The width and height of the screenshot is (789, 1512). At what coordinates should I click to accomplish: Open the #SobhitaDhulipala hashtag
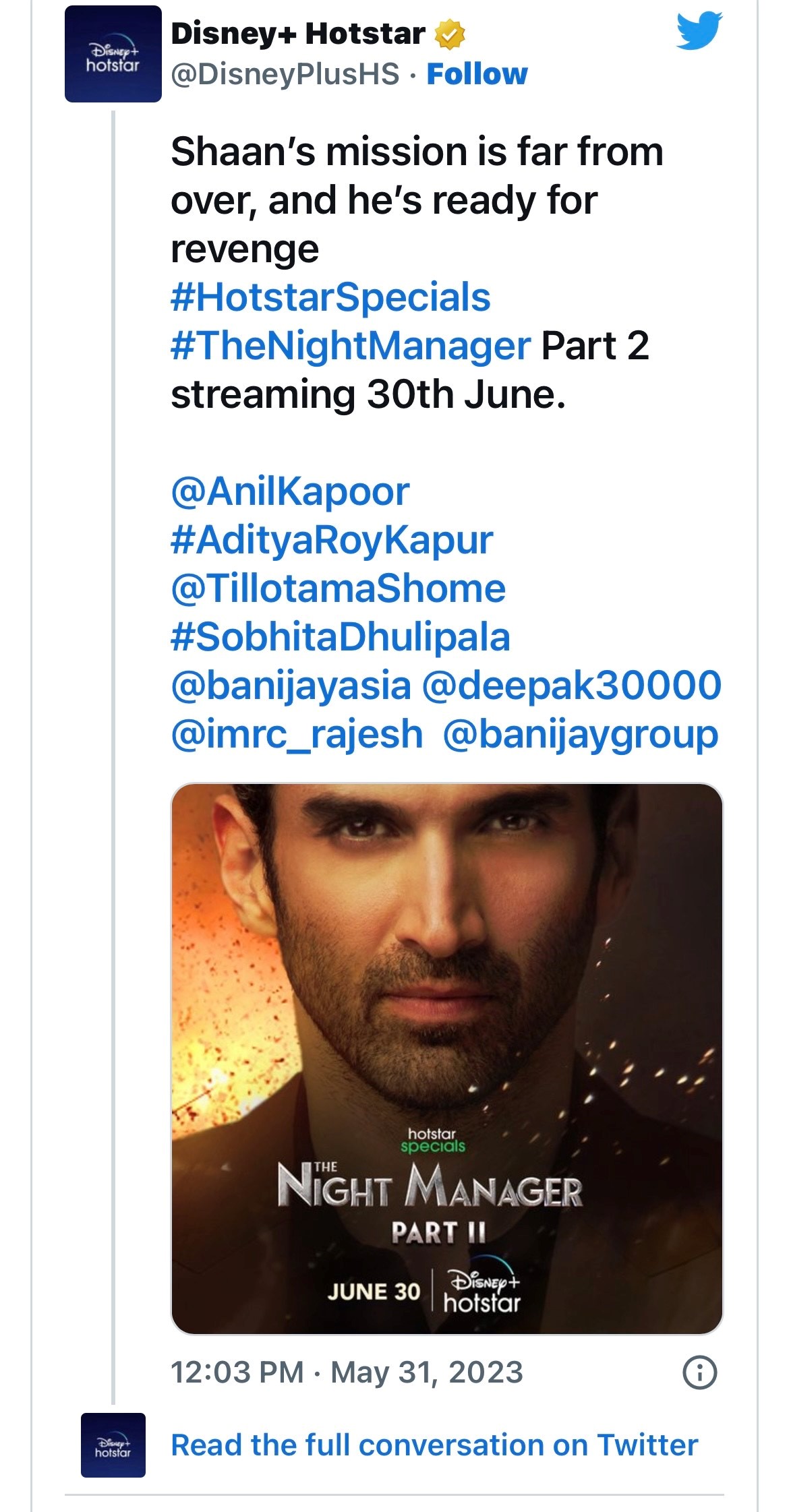pos(341,637)
